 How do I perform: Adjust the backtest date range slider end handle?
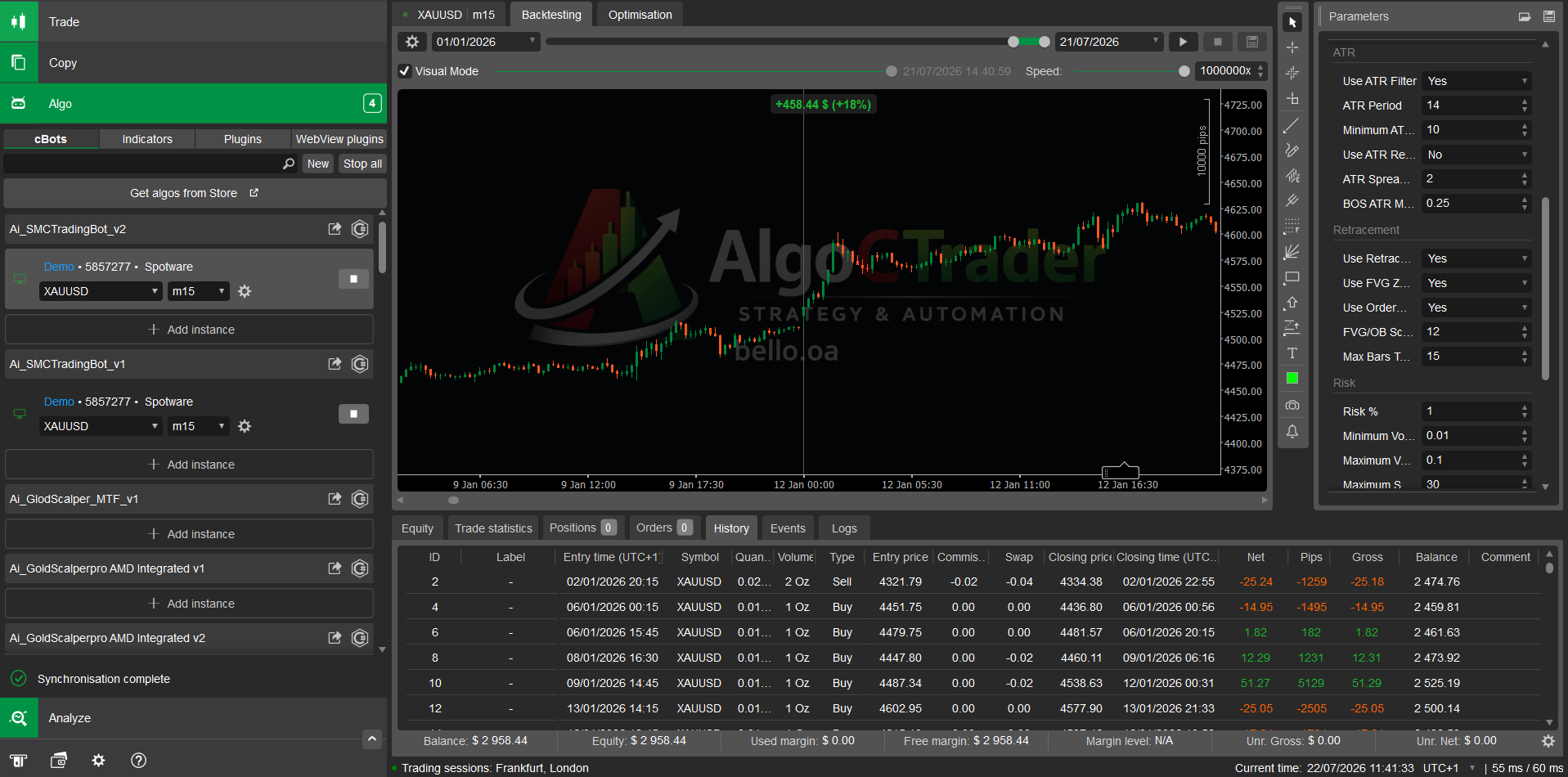pos(1044,42)
